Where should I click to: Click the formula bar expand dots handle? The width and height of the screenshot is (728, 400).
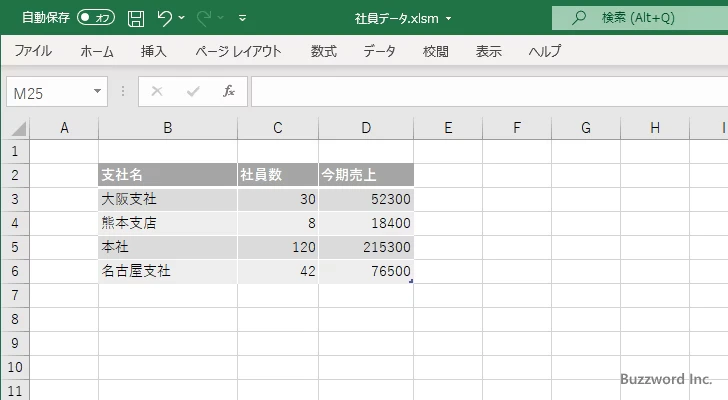(123, 91)
